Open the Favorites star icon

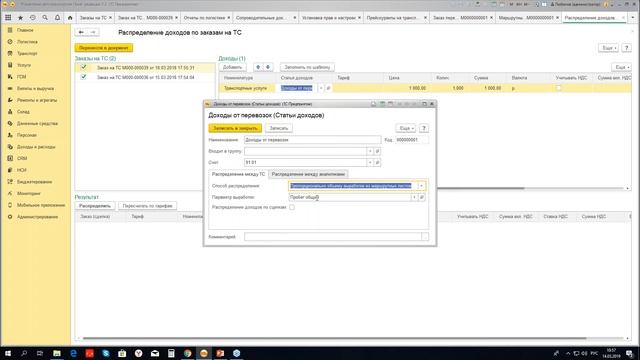point(20,18)
